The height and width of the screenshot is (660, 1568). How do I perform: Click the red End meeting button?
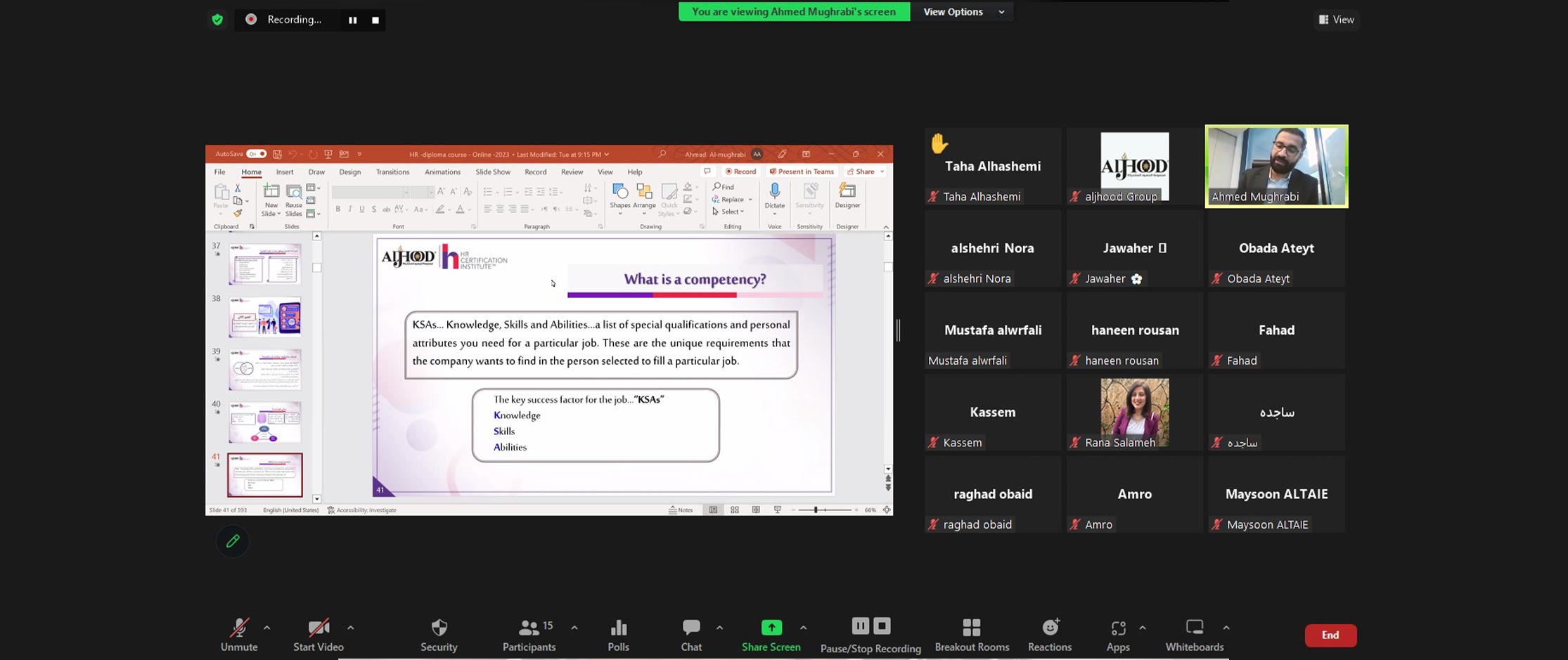(1330, 635)
